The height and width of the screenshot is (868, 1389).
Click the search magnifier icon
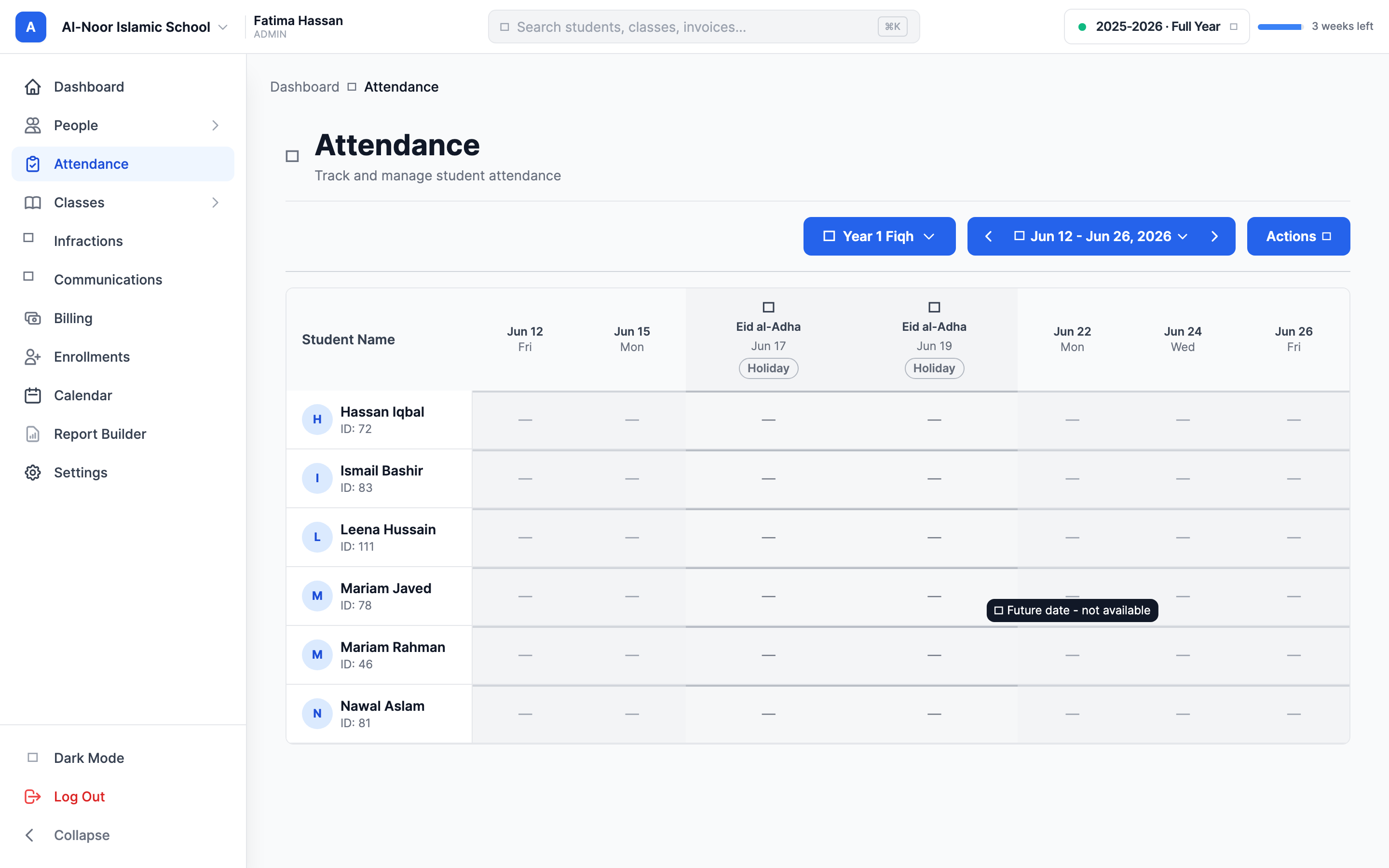pyautogui.click(x=504, y=27)
